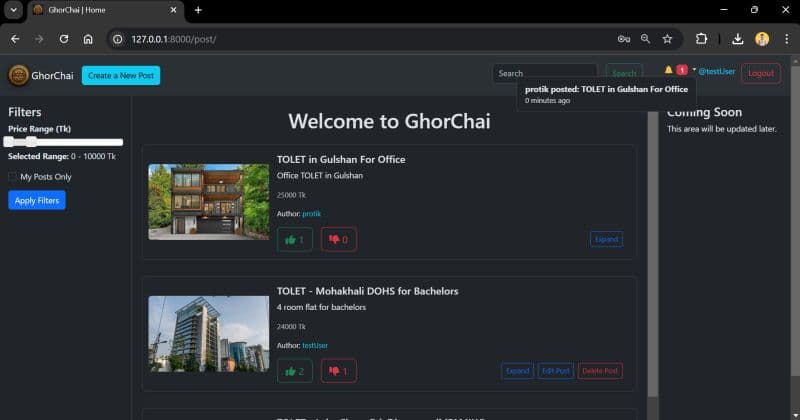
Task: Click the 'Selected Range: 0 - 10000 Tk' text
Action: pos(62,156)
